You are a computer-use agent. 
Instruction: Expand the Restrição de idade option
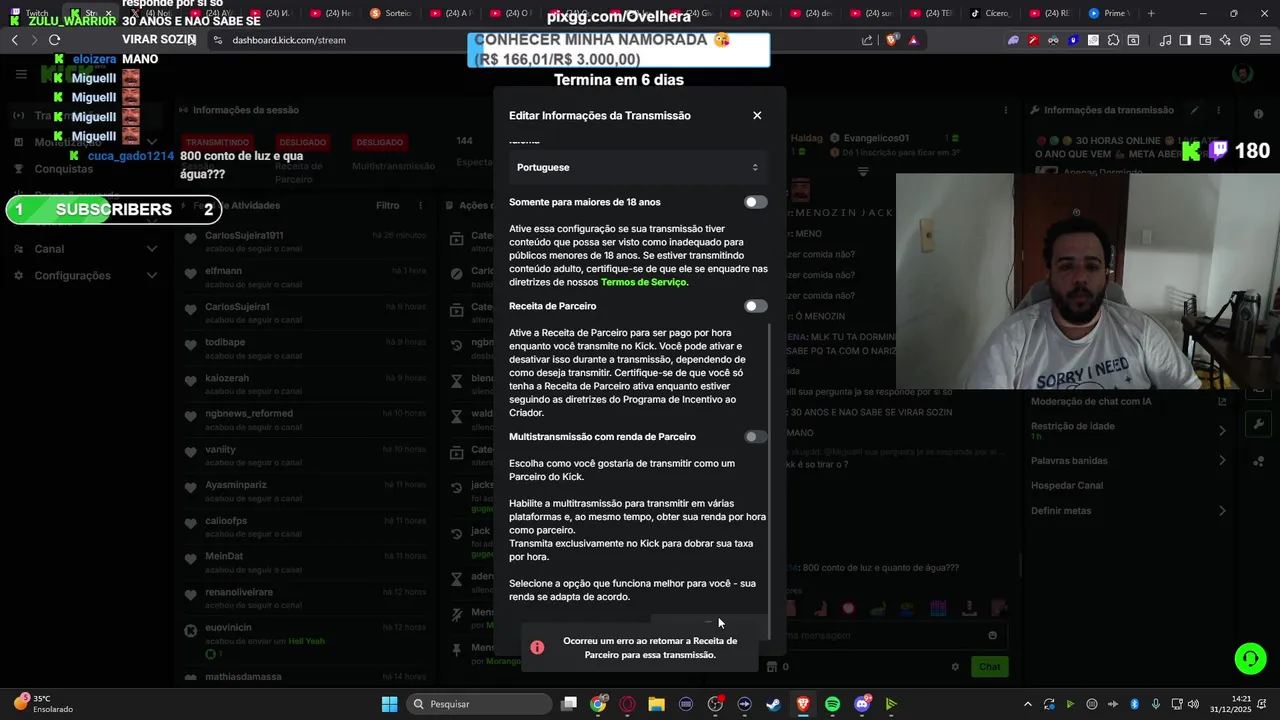[1128, 430]
